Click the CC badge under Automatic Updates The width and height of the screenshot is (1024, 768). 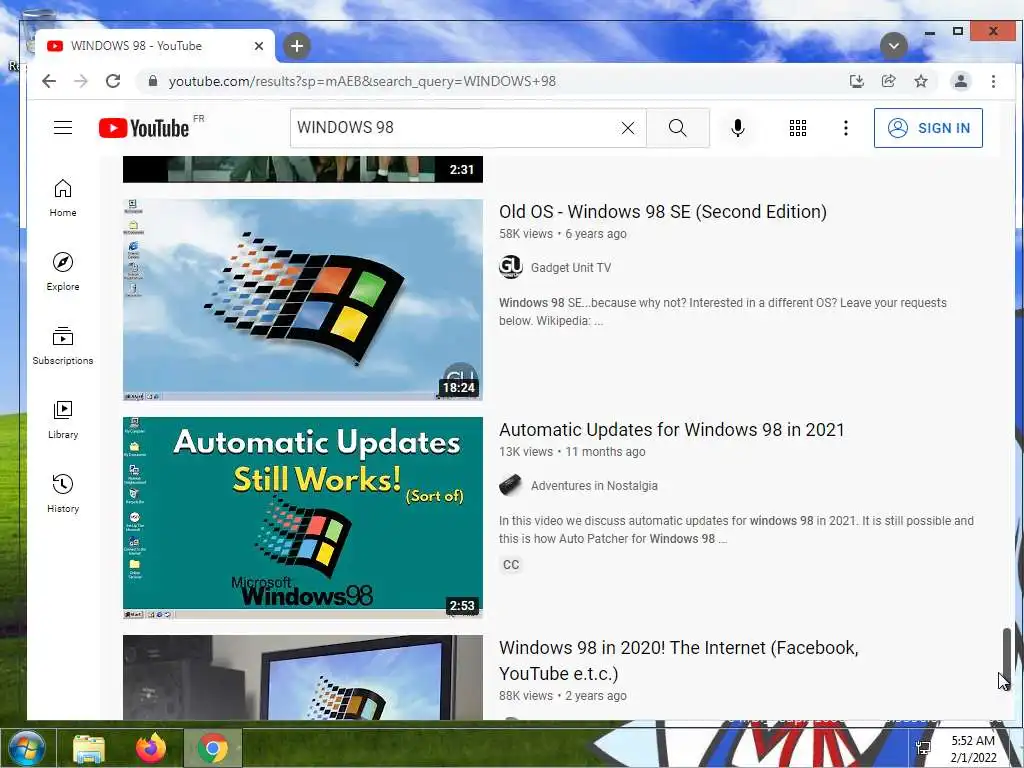point(511,565)
